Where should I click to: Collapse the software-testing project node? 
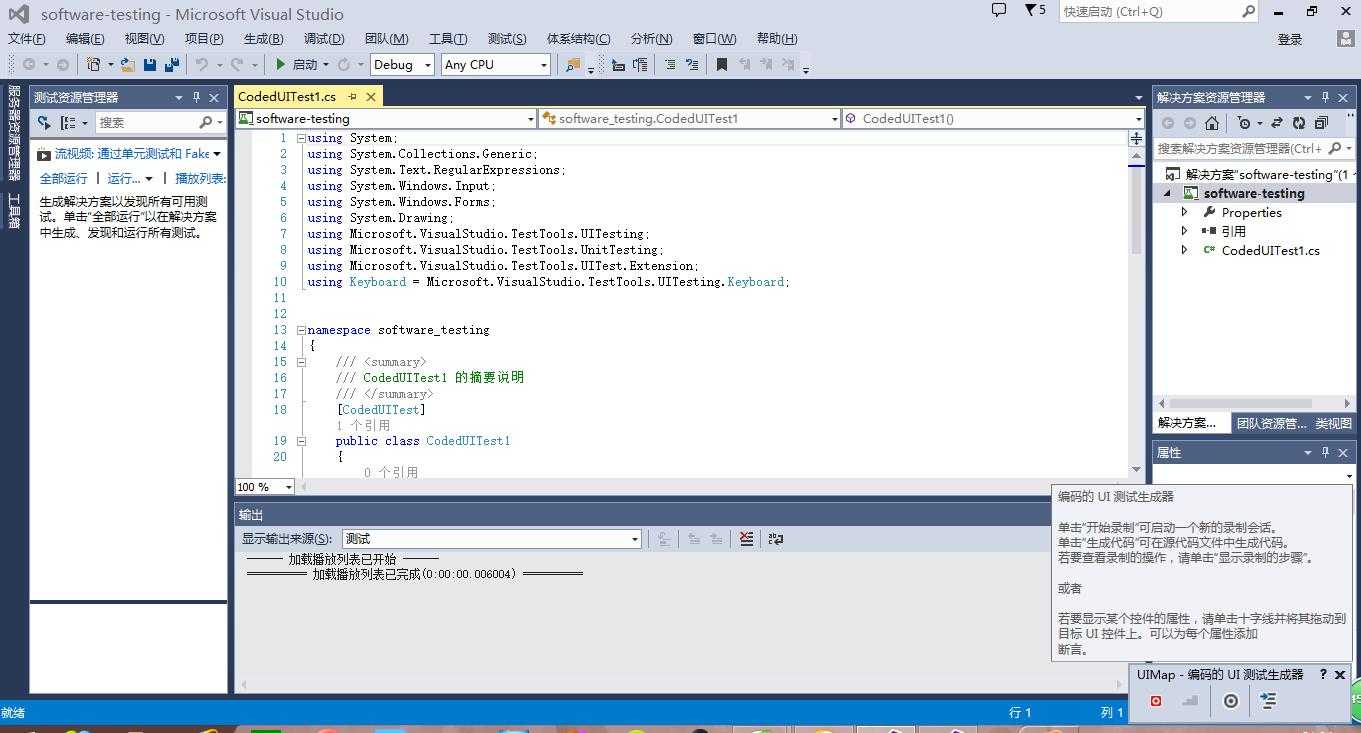1168,194
